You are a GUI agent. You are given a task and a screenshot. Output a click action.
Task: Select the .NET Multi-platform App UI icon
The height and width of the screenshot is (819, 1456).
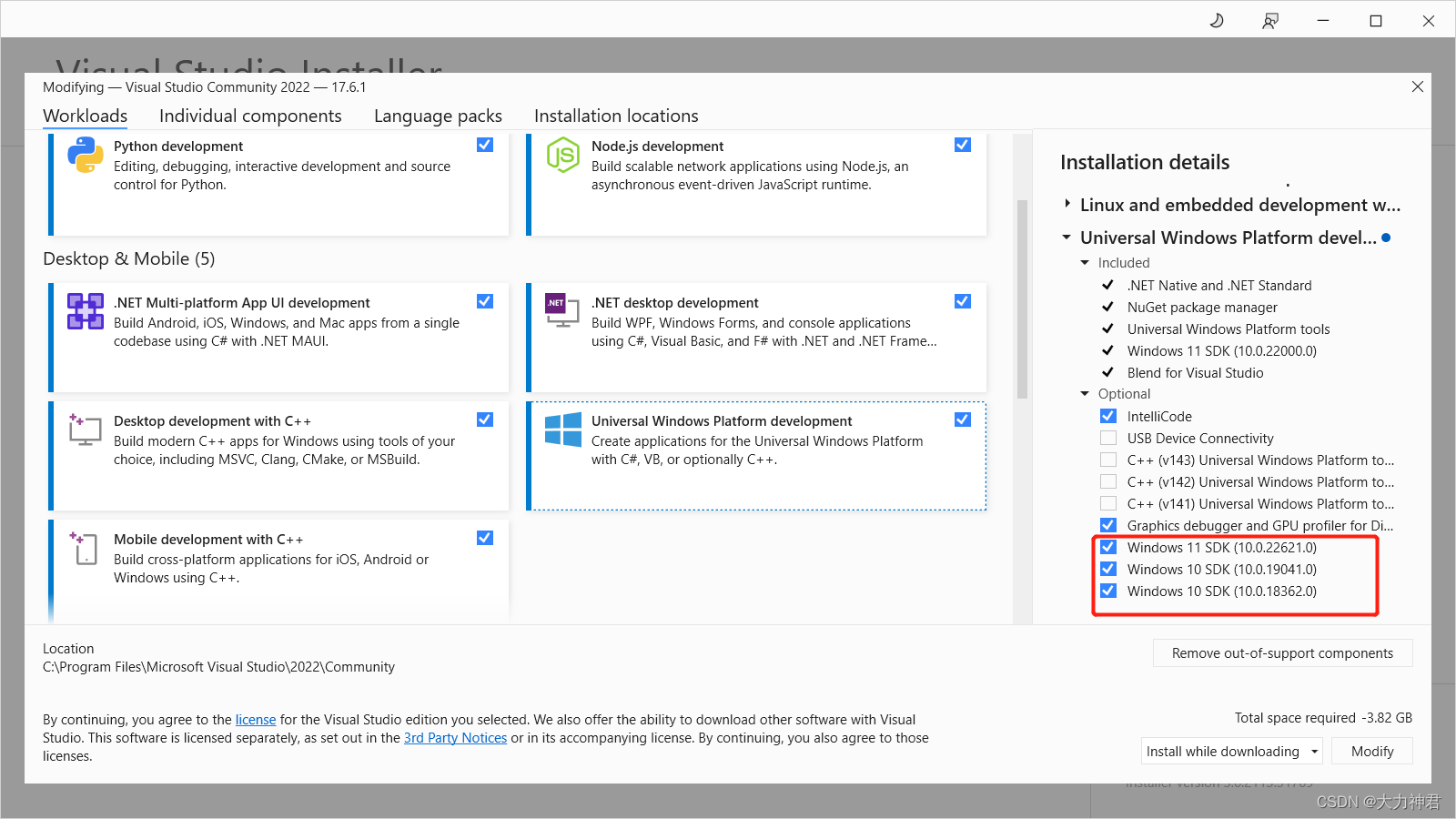click(x=84, y=312)
